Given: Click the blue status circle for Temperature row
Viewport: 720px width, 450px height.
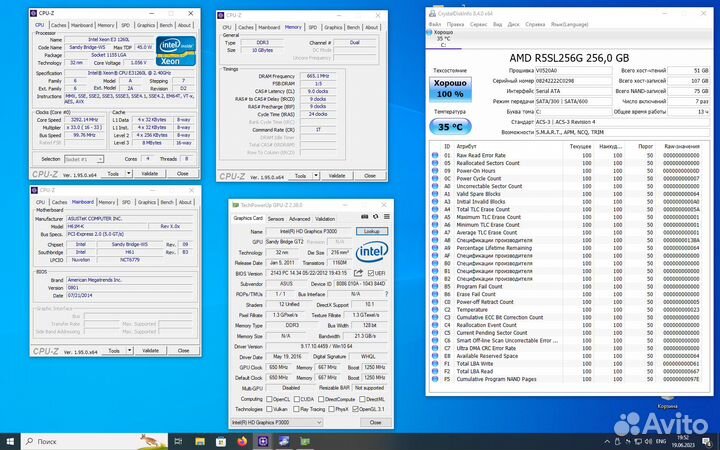Looking at the screenshot, I should tap(435, 309).
